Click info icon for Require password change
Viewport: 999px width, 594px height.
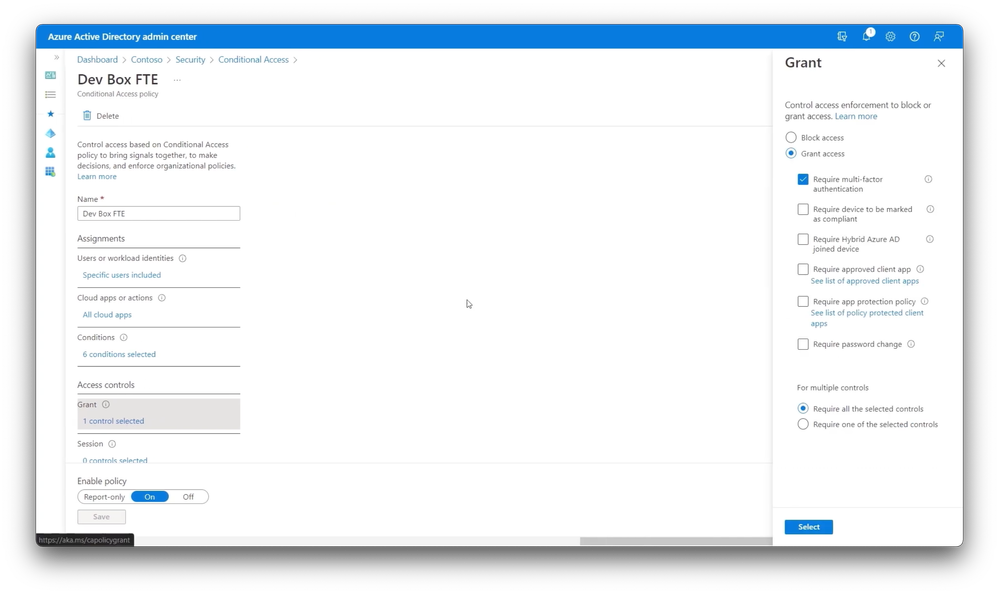point(911,344)
